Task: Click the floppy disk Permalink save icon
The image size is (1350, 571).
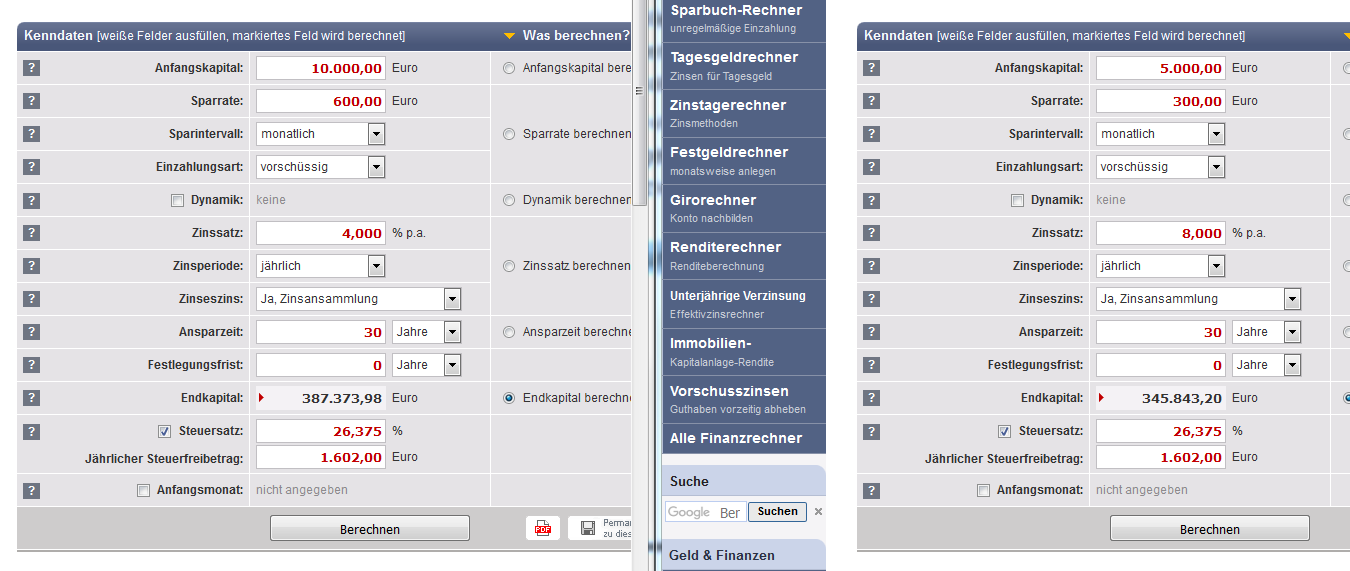Action: pyautogui.click(x=588, y=528)
